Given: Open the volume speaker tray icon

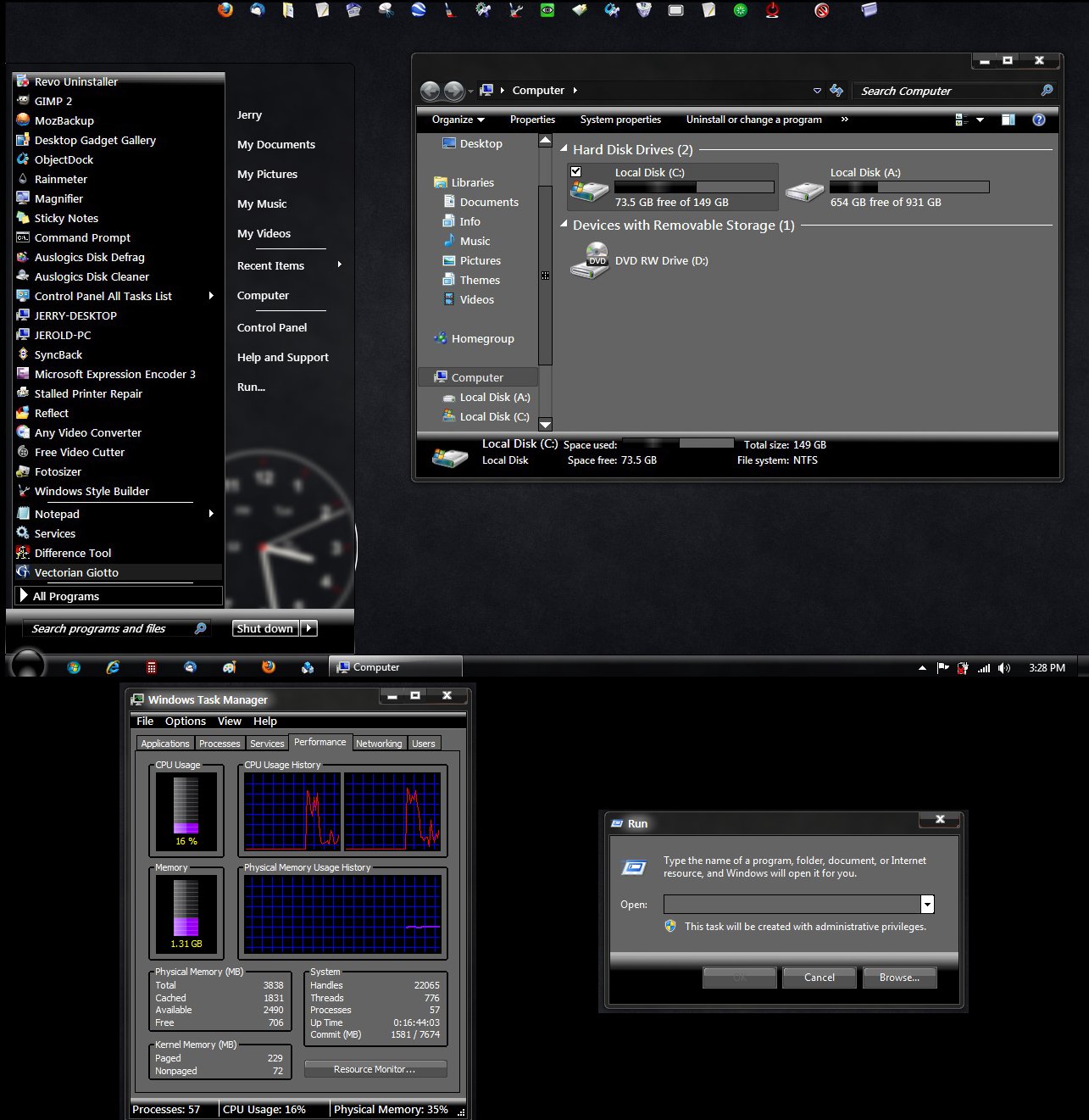Looking at the screenshot, I should [x=1004, y=668].
